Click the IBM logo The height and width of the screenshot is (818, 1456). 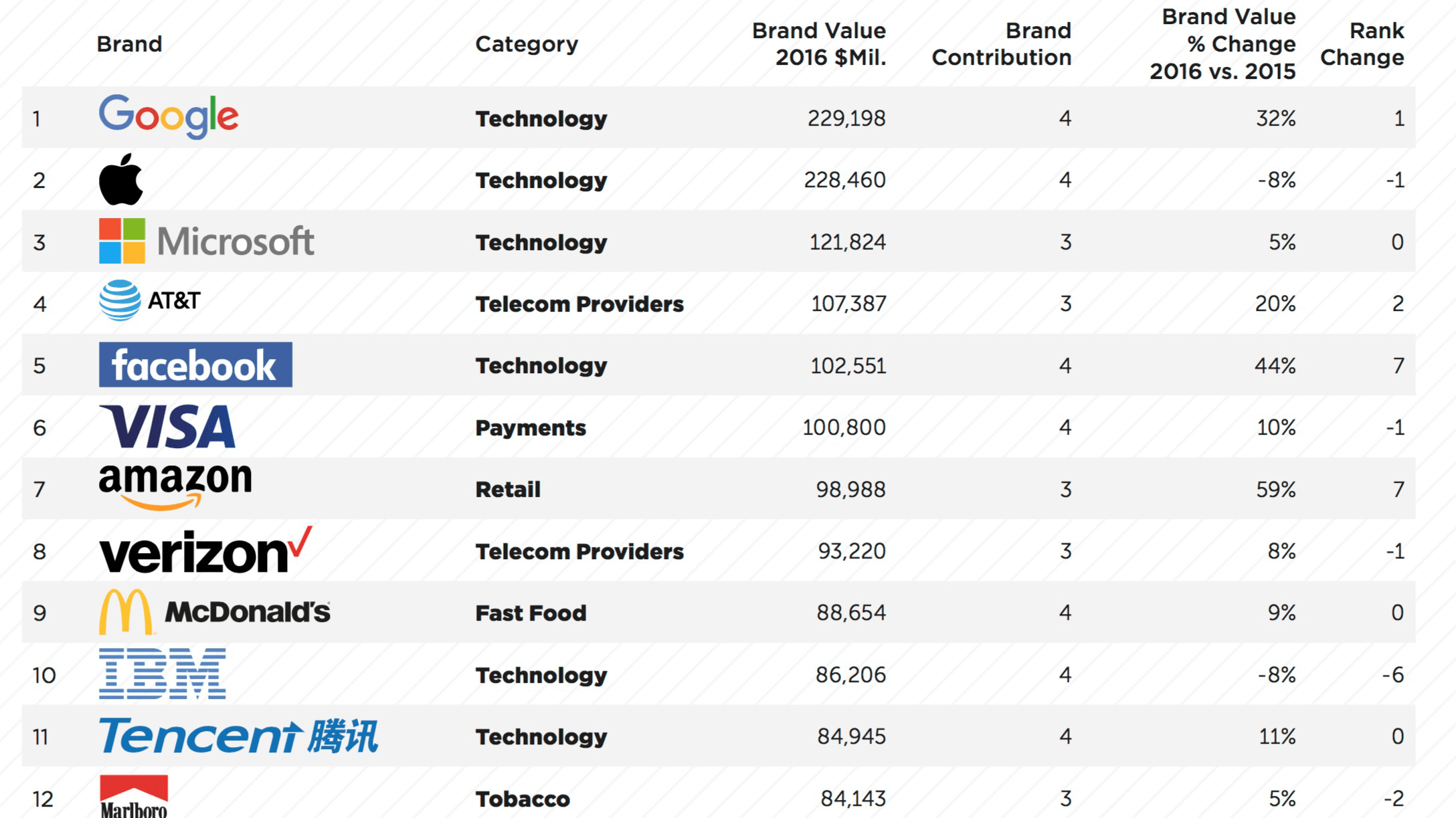[163, 674]
